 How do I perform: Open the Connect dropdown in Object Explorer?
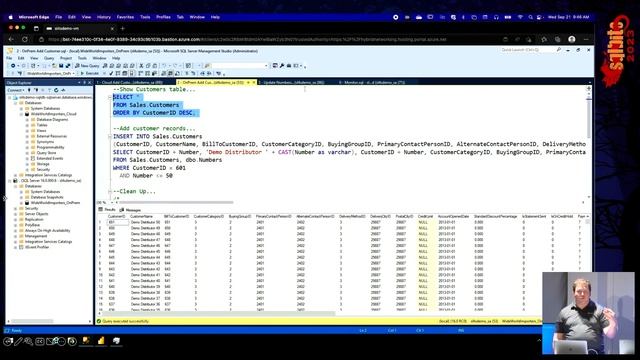click(16, 90)
